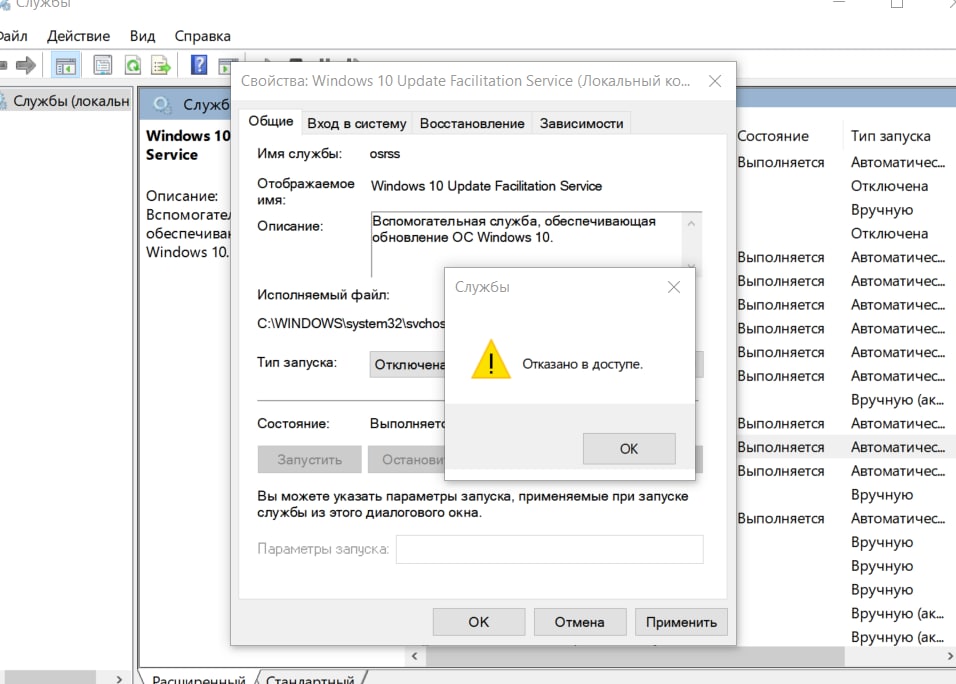Switch to the Расширенный view tab
The width and height of the screenshot is (956, 684).
199,679
